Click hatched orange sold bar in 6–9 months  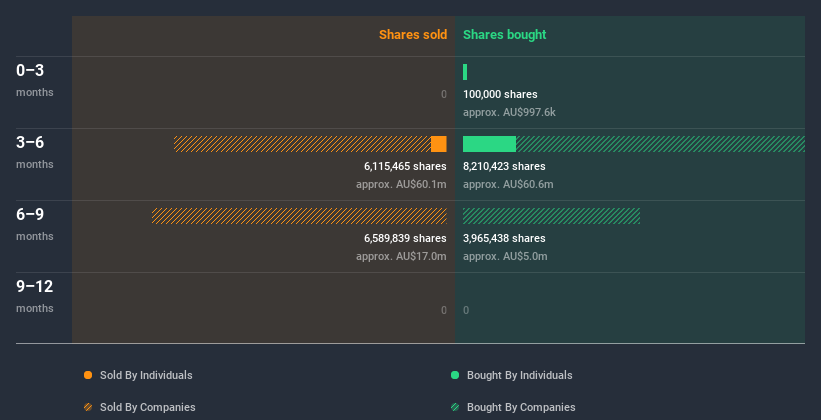(299, 216)
